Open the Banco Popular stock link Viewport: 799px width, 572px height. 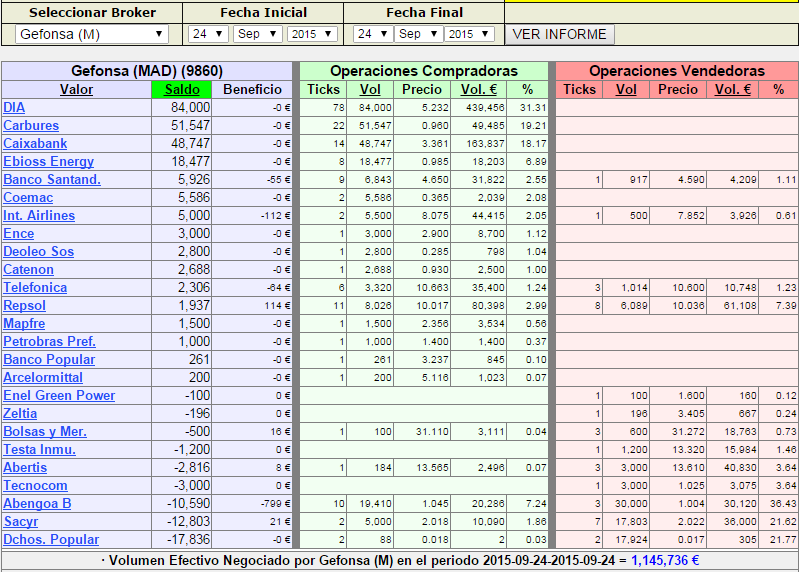(x=49, y=360)
